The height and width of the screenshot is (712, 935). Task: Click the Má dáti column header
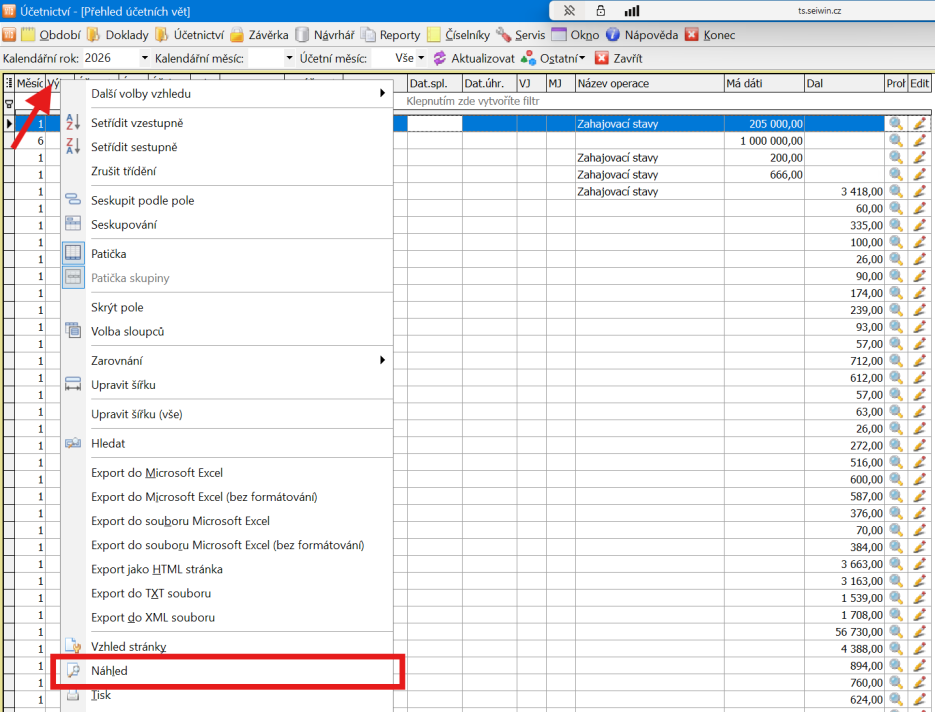tap(764, 83)
